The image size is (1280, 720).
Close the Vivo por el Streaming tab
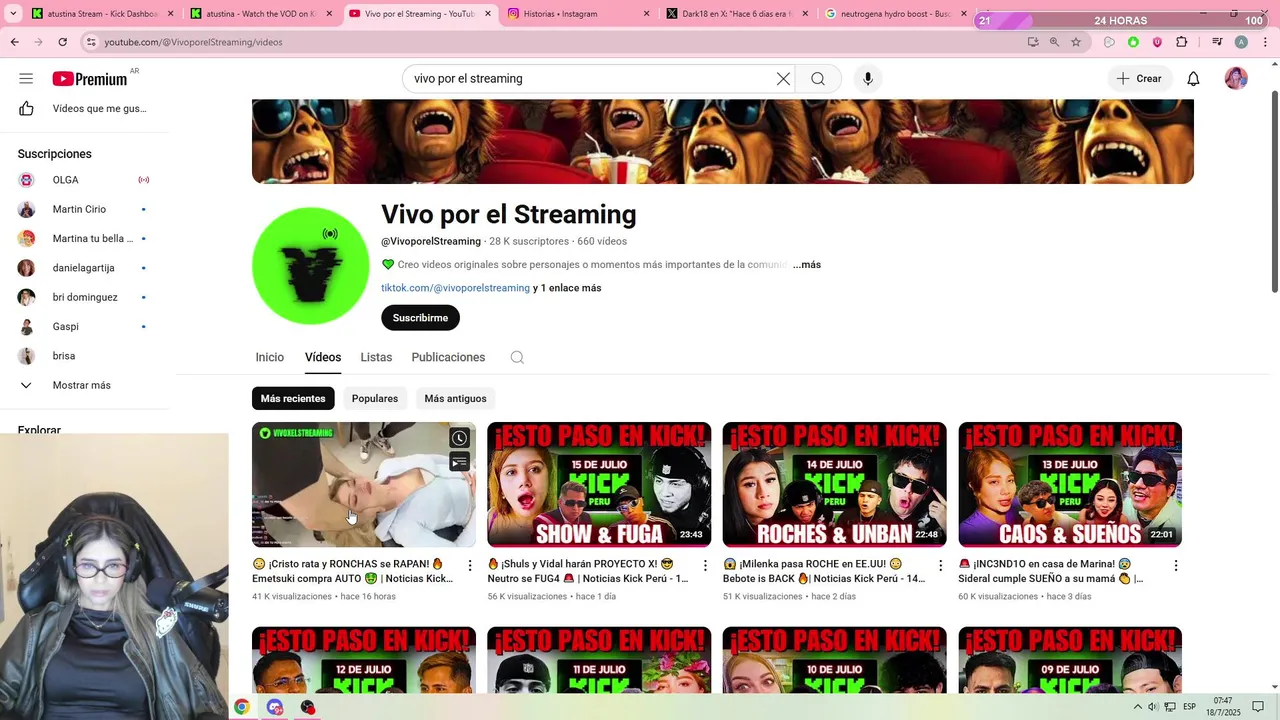click(x=488, y=14)
